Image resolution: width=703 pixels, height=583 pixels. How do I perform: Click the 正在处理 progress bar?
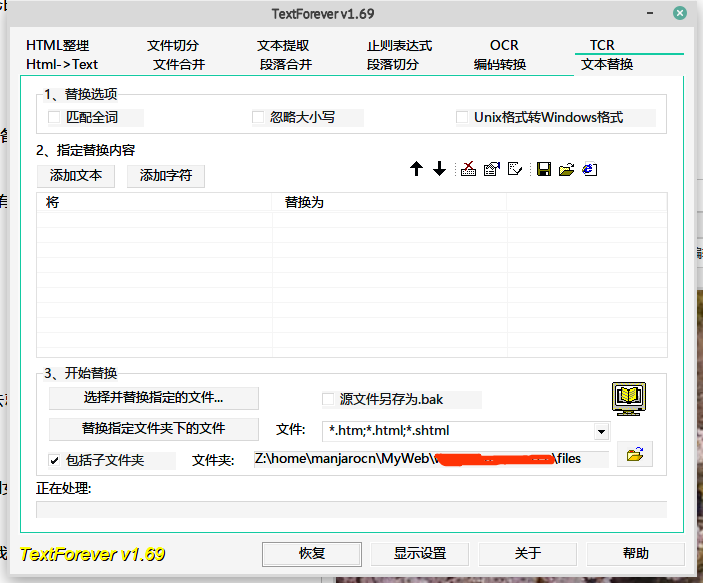(352, 510)
